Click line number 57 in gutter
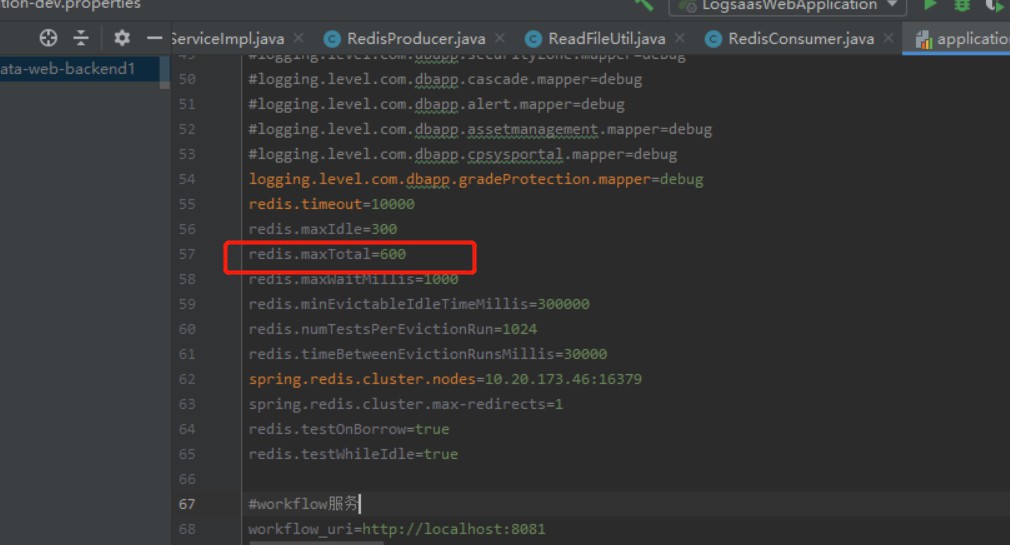The width and height of the screenshot is (1010, 545). coord(187,254)
